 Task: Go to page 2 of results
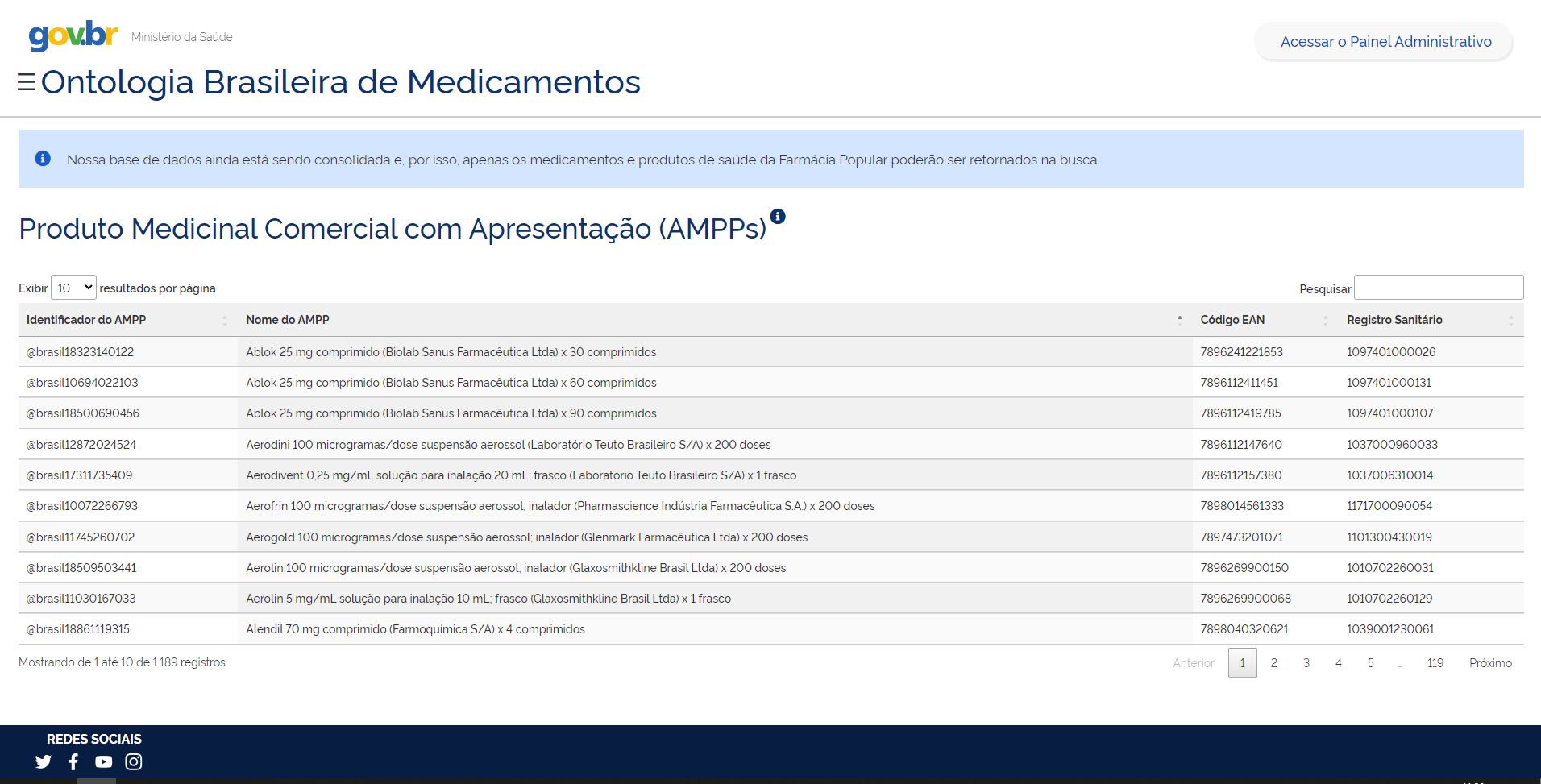[1274, 662]
